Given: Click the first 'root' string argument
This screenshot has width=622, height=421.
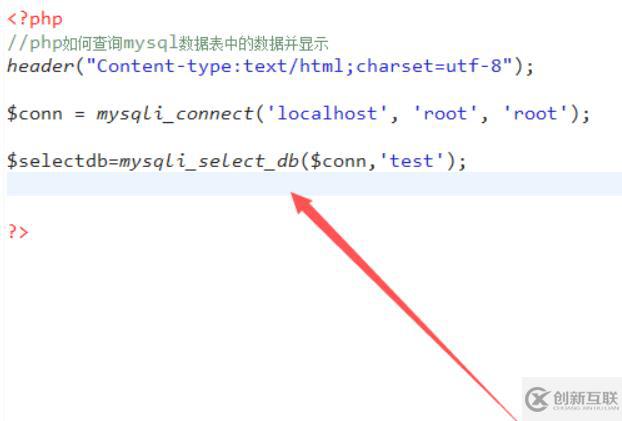Looking at the screenshot, I should (x=445, y=114).
